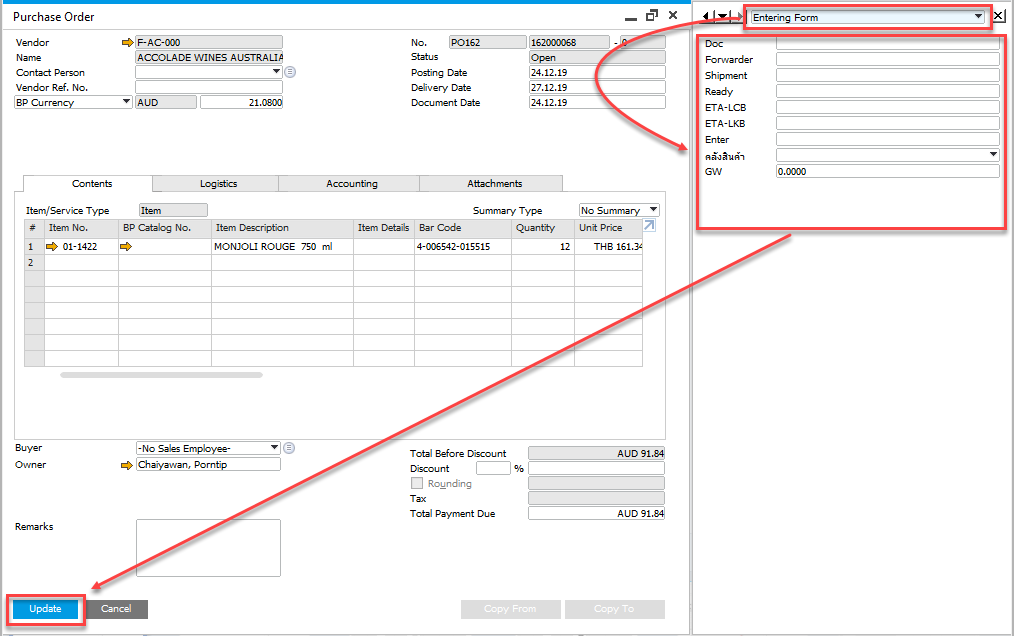The height and width of the screenshot is (636, 1014).
Task: Click the Update button
Action: [x=45, y=609]
